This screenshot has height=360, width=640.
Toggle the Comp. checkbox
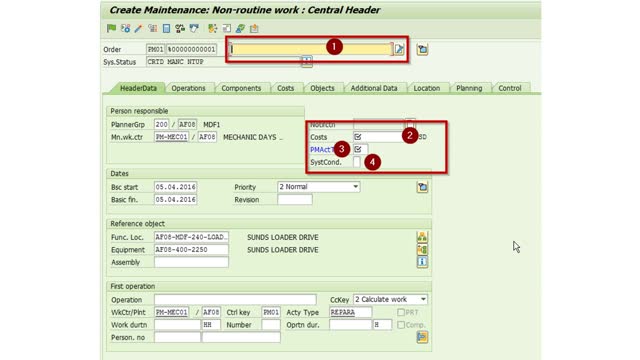[401, 325]
